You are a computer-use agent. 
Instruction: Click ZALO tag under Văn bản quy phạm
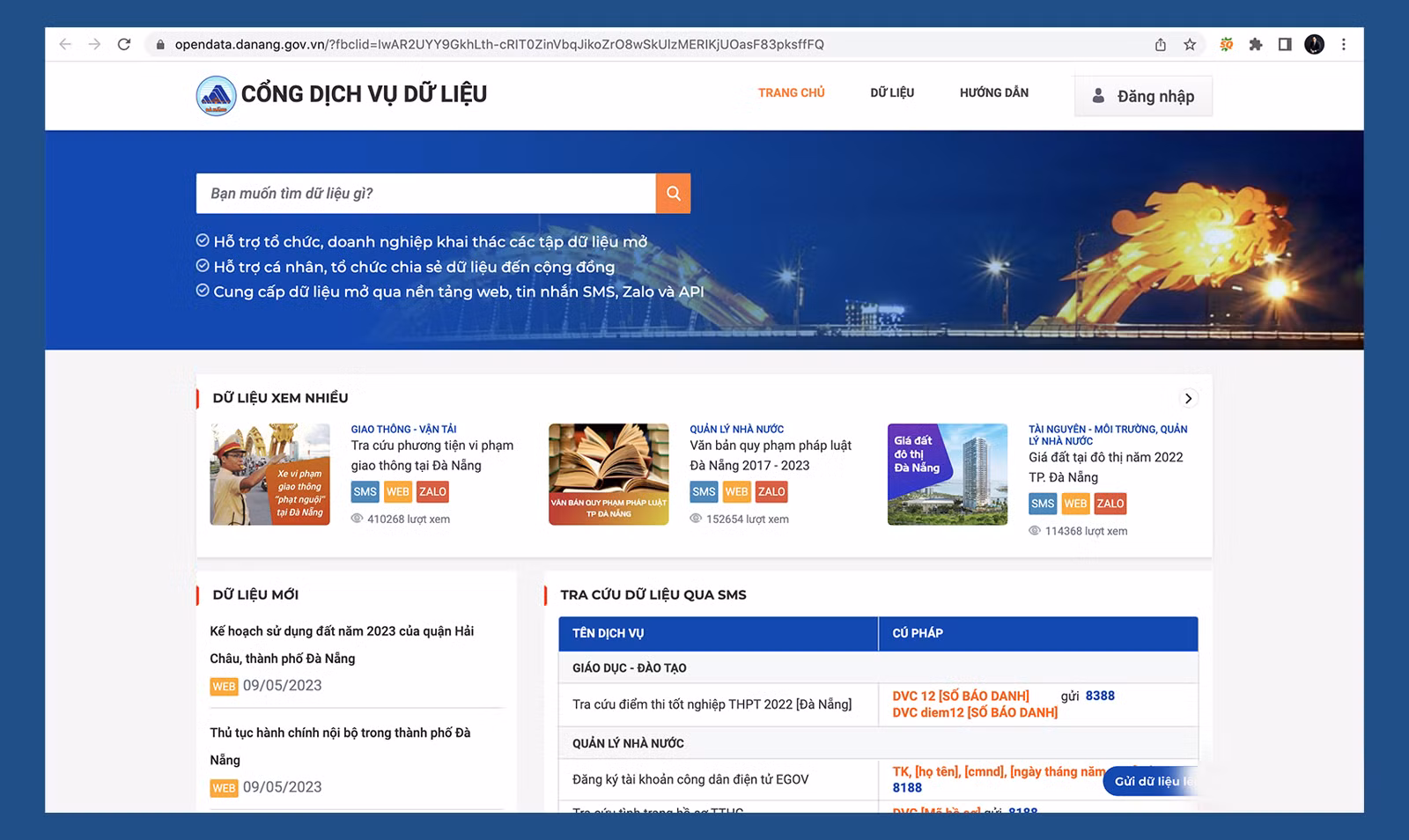[771, 492]
